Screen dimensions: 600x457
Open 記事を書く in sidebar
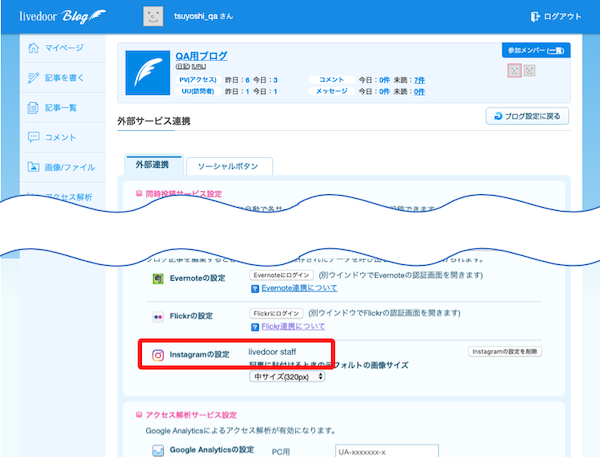(x=64, y=78)
